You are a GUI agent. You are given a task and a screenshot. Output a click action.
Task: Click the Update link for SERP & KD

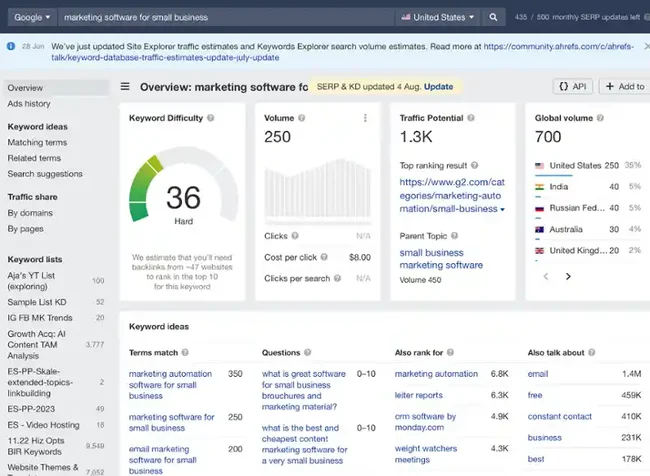(438, 87)
